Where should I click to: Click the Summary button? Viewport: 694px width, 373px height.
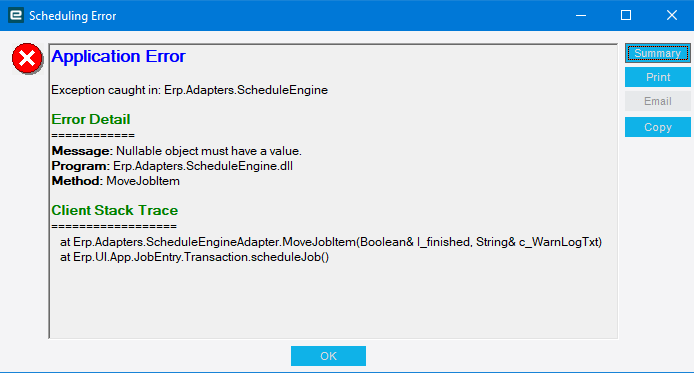point(658,54)
